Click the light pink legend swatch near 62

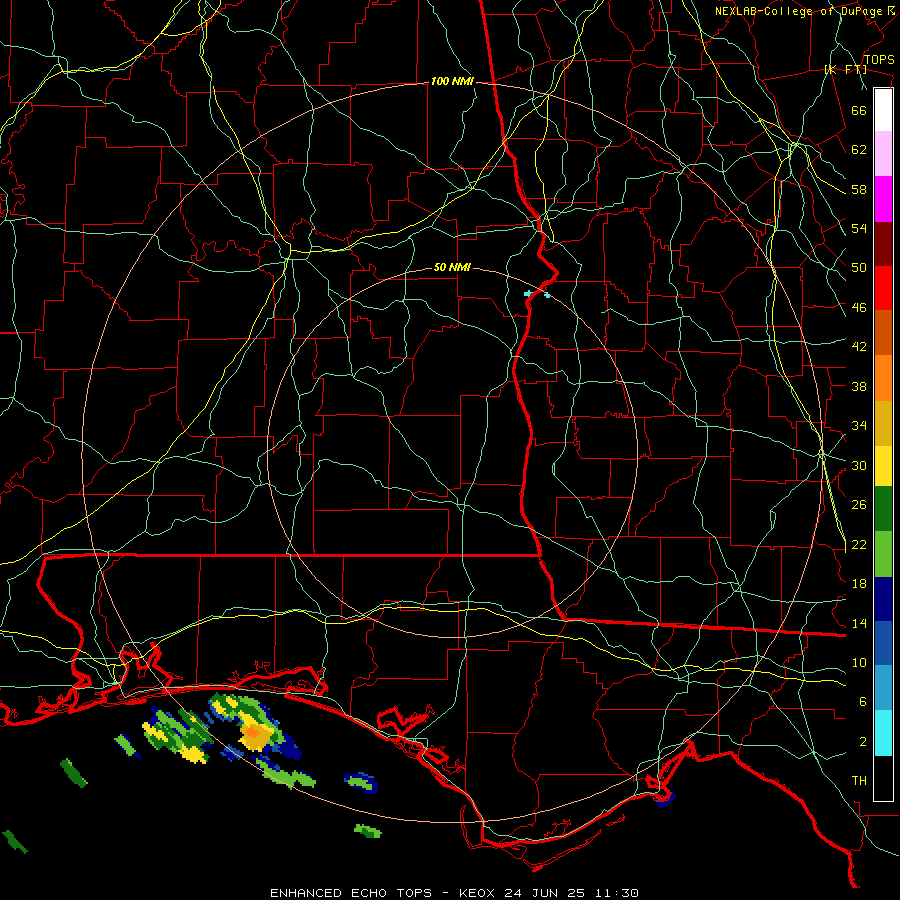pyautogui.click(x=883, y=154)
